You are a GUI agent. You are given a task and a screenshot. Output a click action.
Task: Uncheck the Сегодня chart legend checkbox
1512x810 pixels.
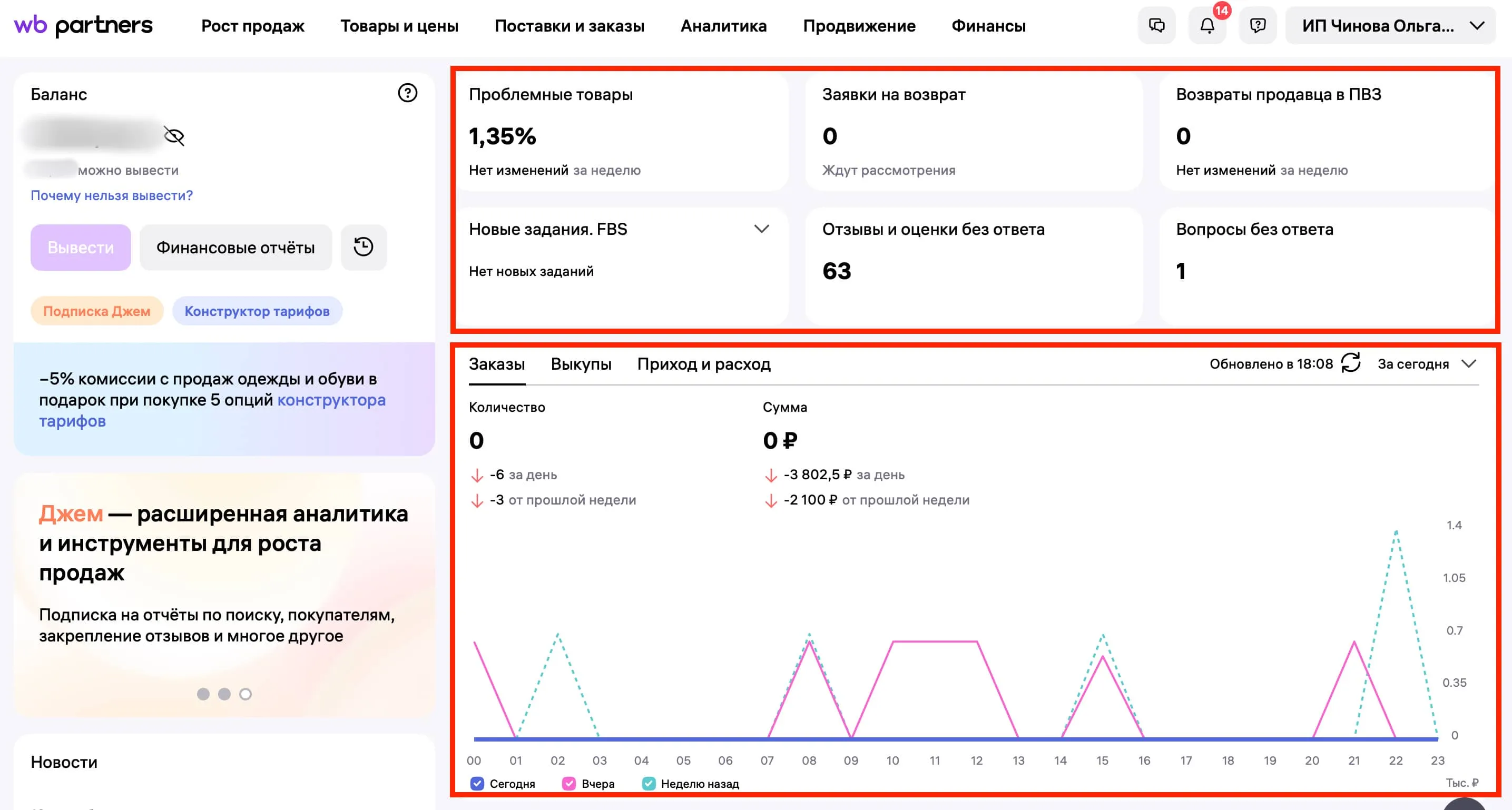[x=477, y=784]
